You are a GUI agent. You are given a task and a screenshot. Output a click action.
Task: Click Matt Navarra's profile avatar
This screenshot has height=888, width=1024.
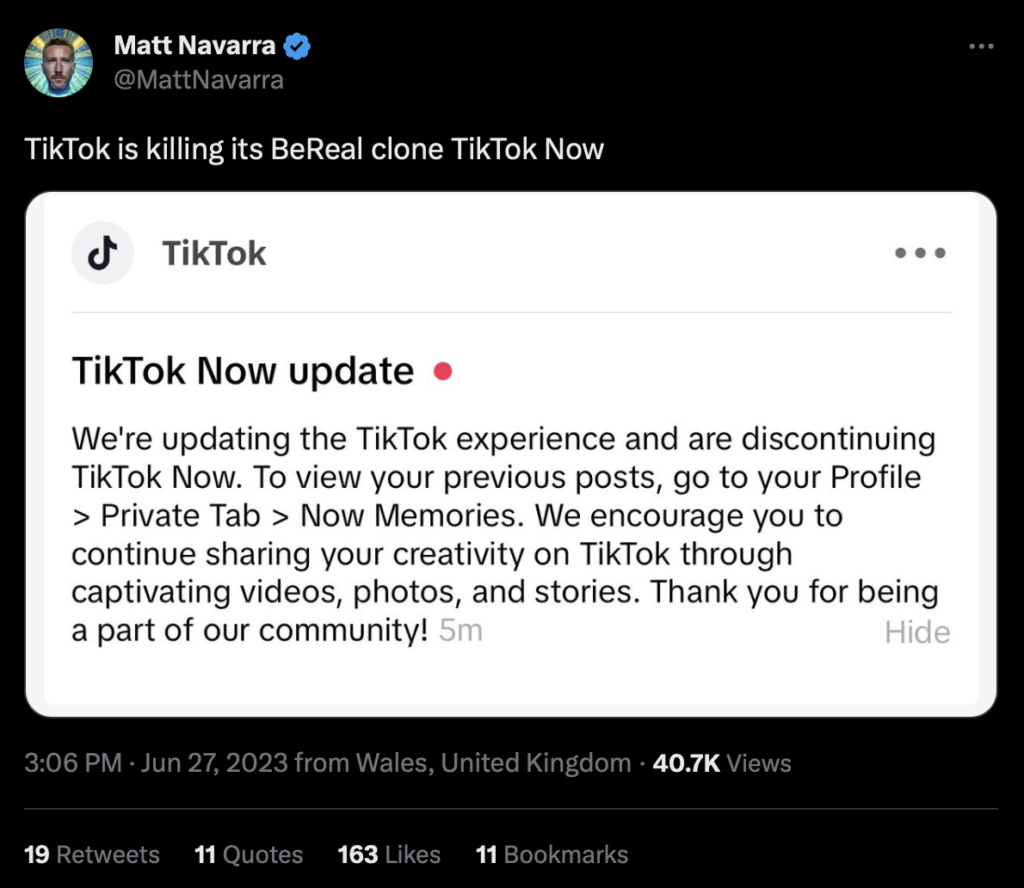point(60,63)
